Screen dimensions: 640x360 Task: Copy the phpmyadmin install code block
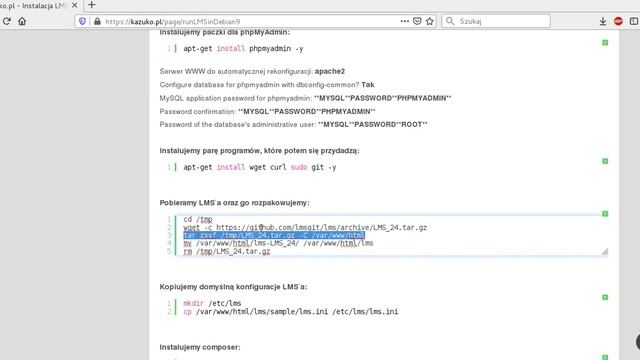pos(605,42)
